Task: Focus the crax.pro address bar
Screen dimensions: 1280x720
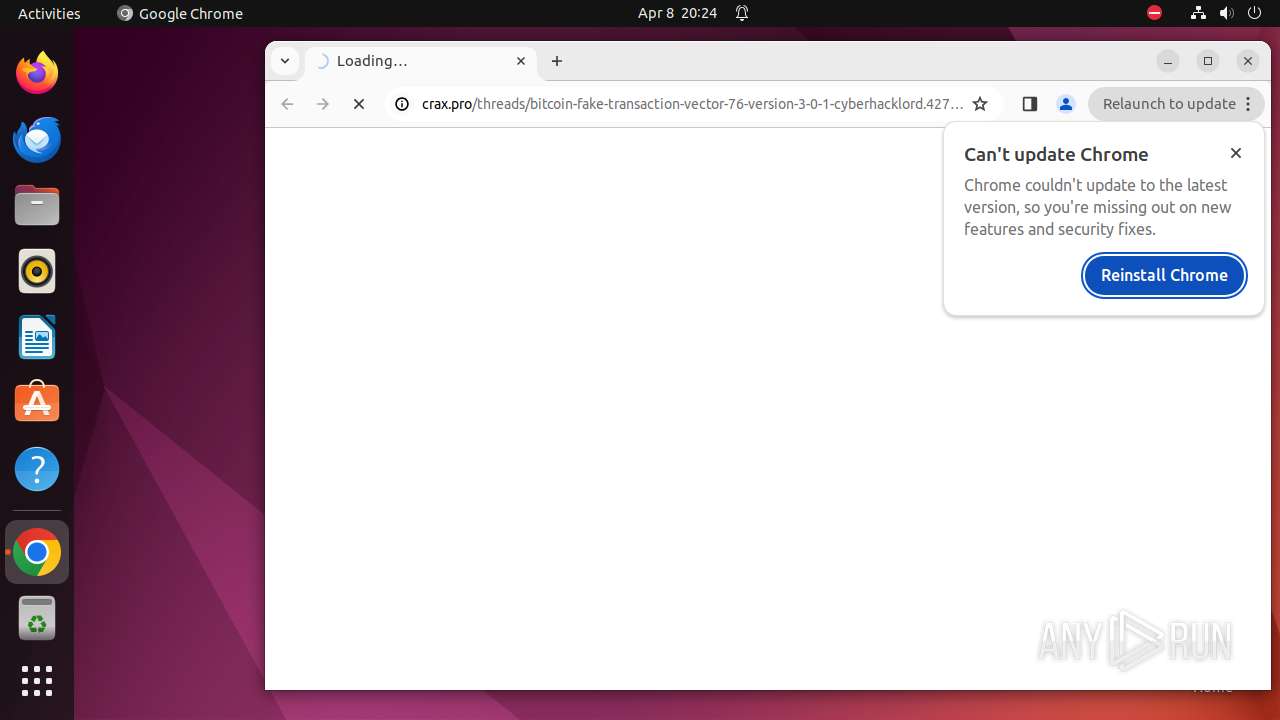Action: tap(692, 104)
